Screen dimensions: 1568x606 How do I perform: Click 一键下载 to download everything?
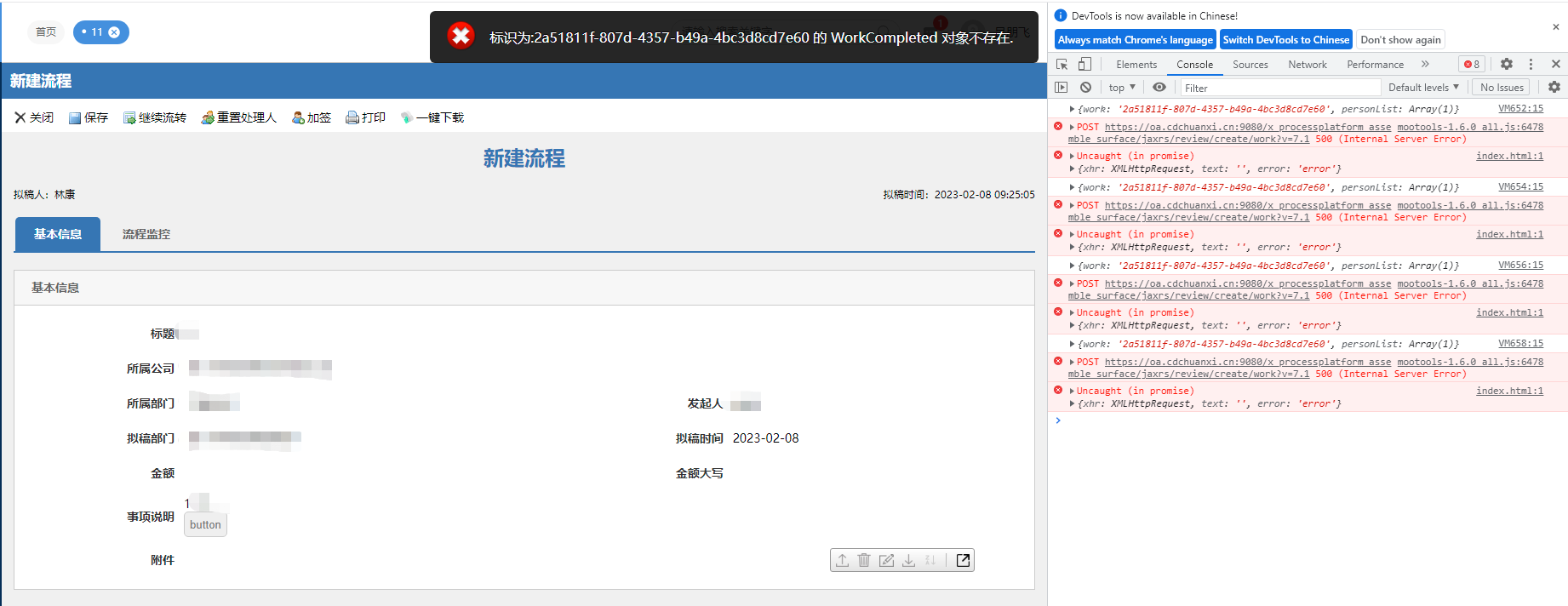pyautogui.click(x=432, y=117)
